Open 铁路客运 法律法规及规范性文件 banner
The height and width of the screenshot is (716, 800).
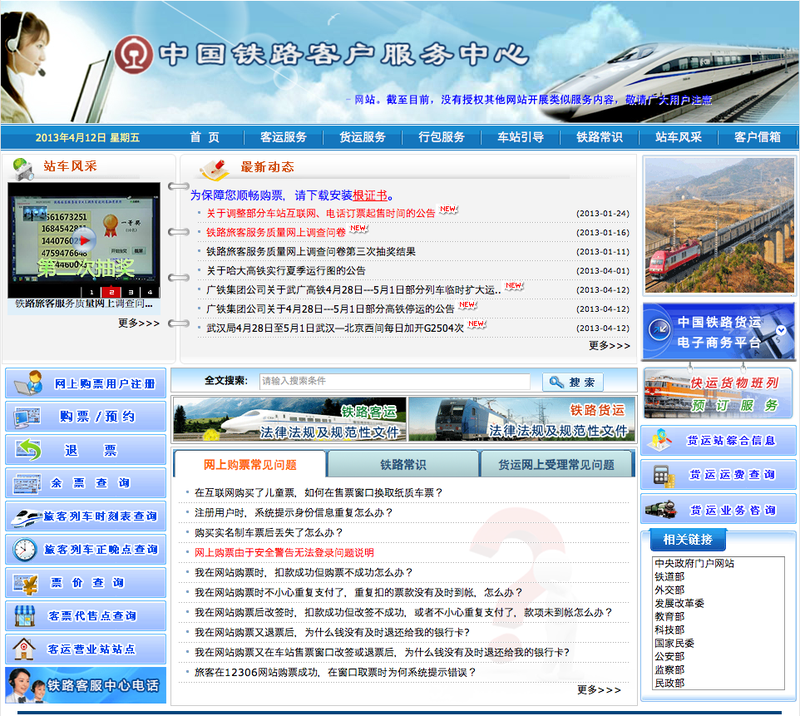pyautogui.click(x=290, y=419)
